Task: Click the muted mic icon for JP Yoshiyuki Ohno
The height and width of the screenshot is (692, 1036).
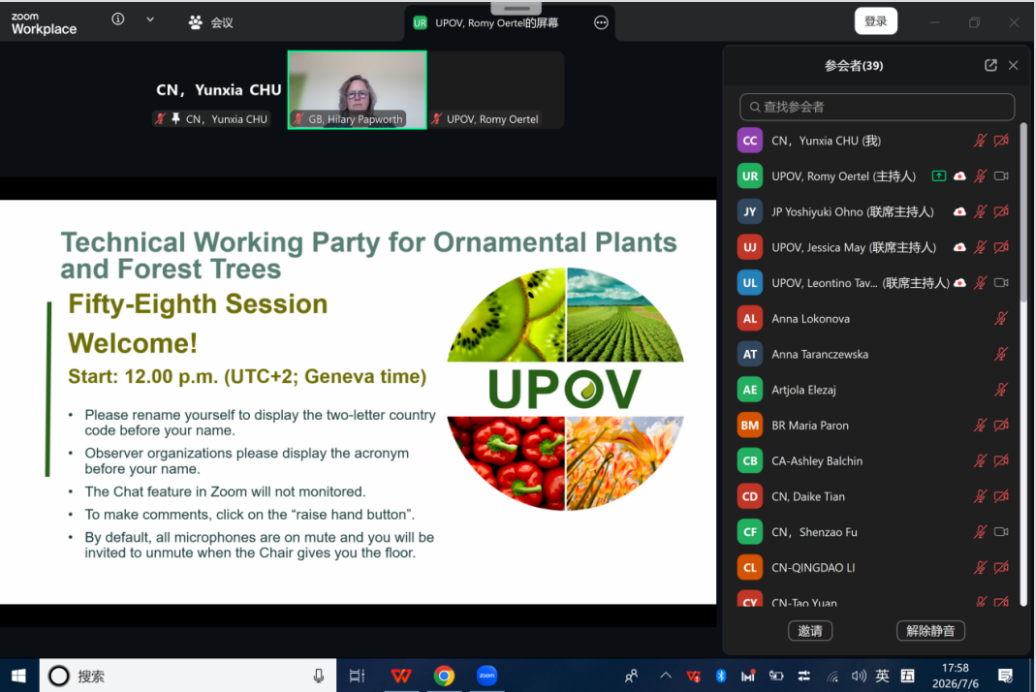Action: [x=980, y=211]
